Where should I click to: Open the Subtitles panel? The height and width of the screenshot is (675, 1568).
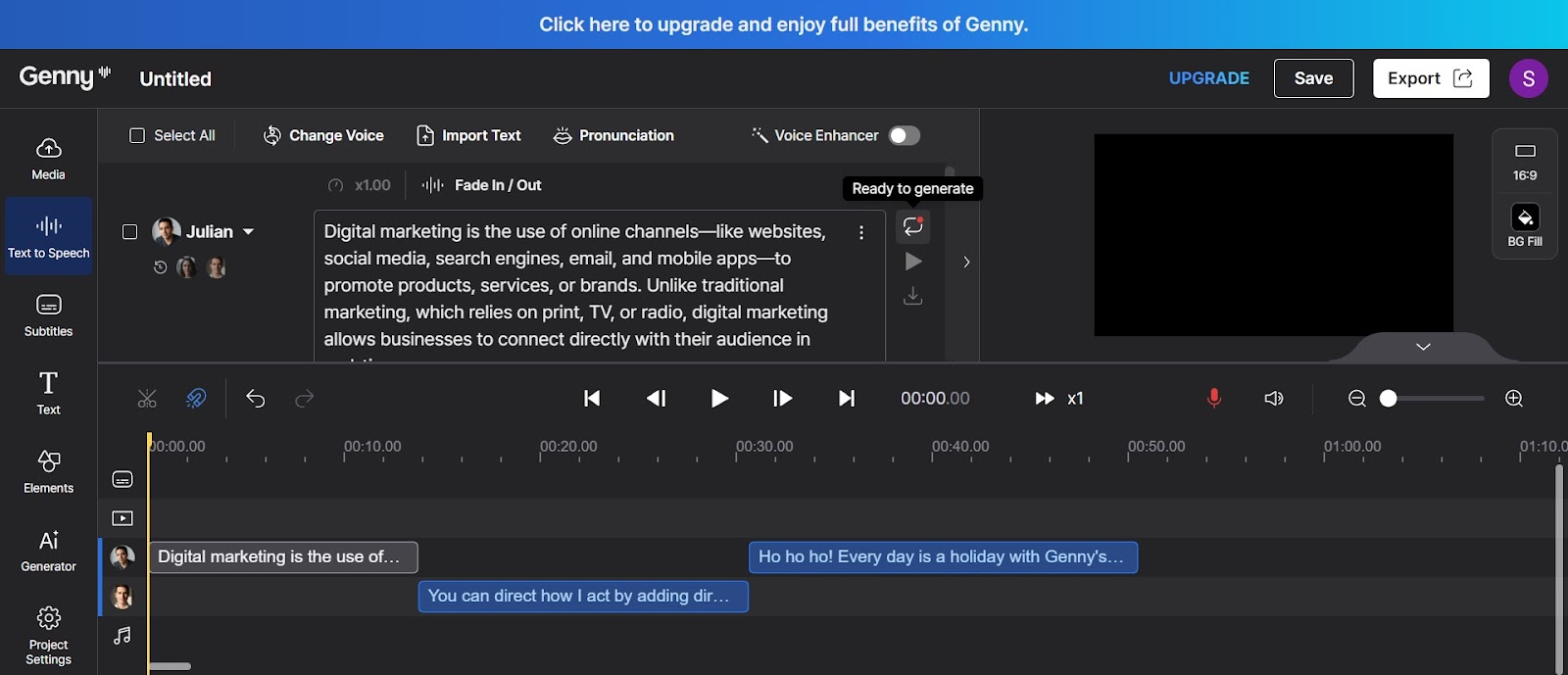click(x=48, y=315)
